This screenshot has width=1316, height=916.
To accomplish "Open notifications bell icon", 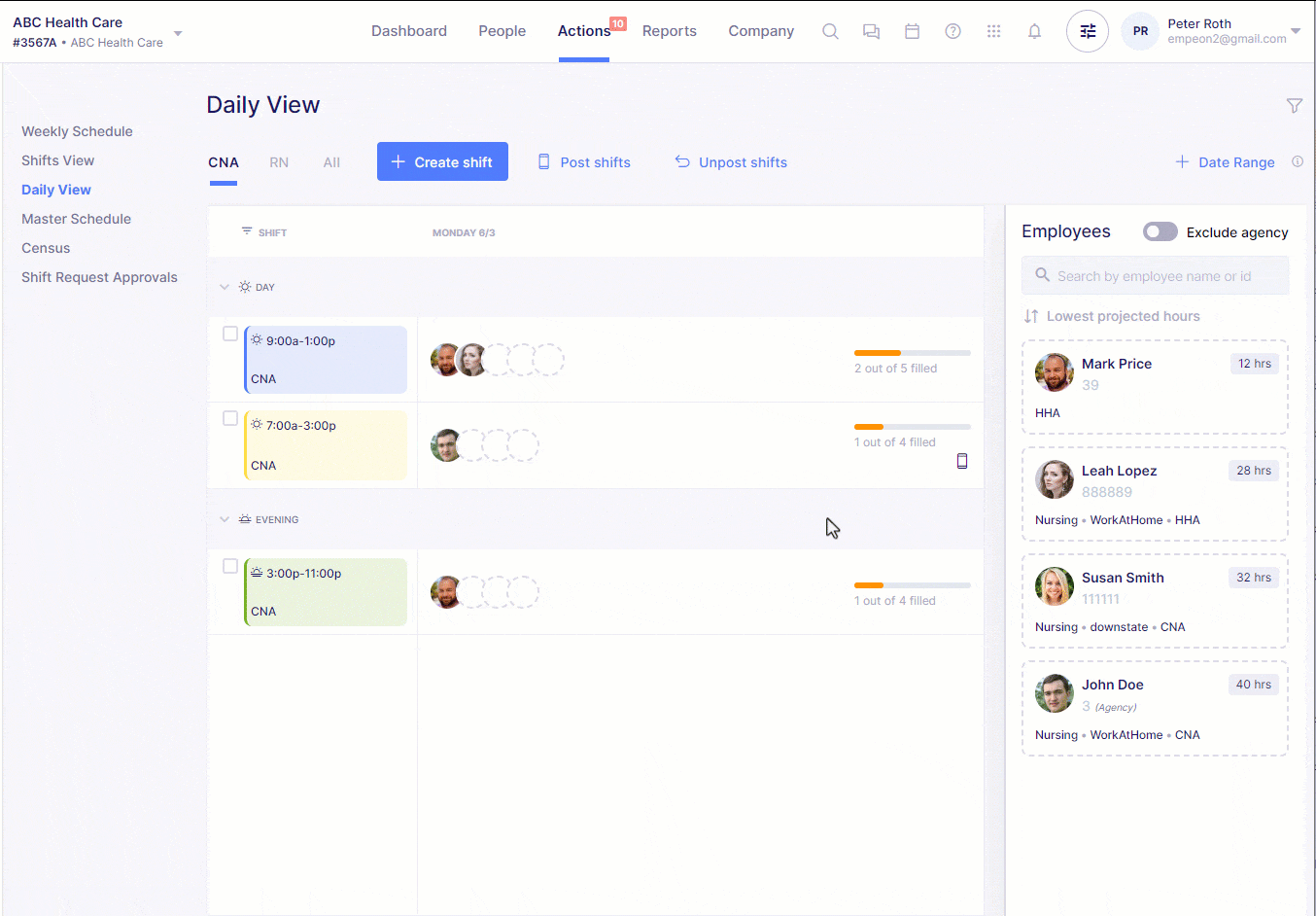I will [x=1034, y=31].
